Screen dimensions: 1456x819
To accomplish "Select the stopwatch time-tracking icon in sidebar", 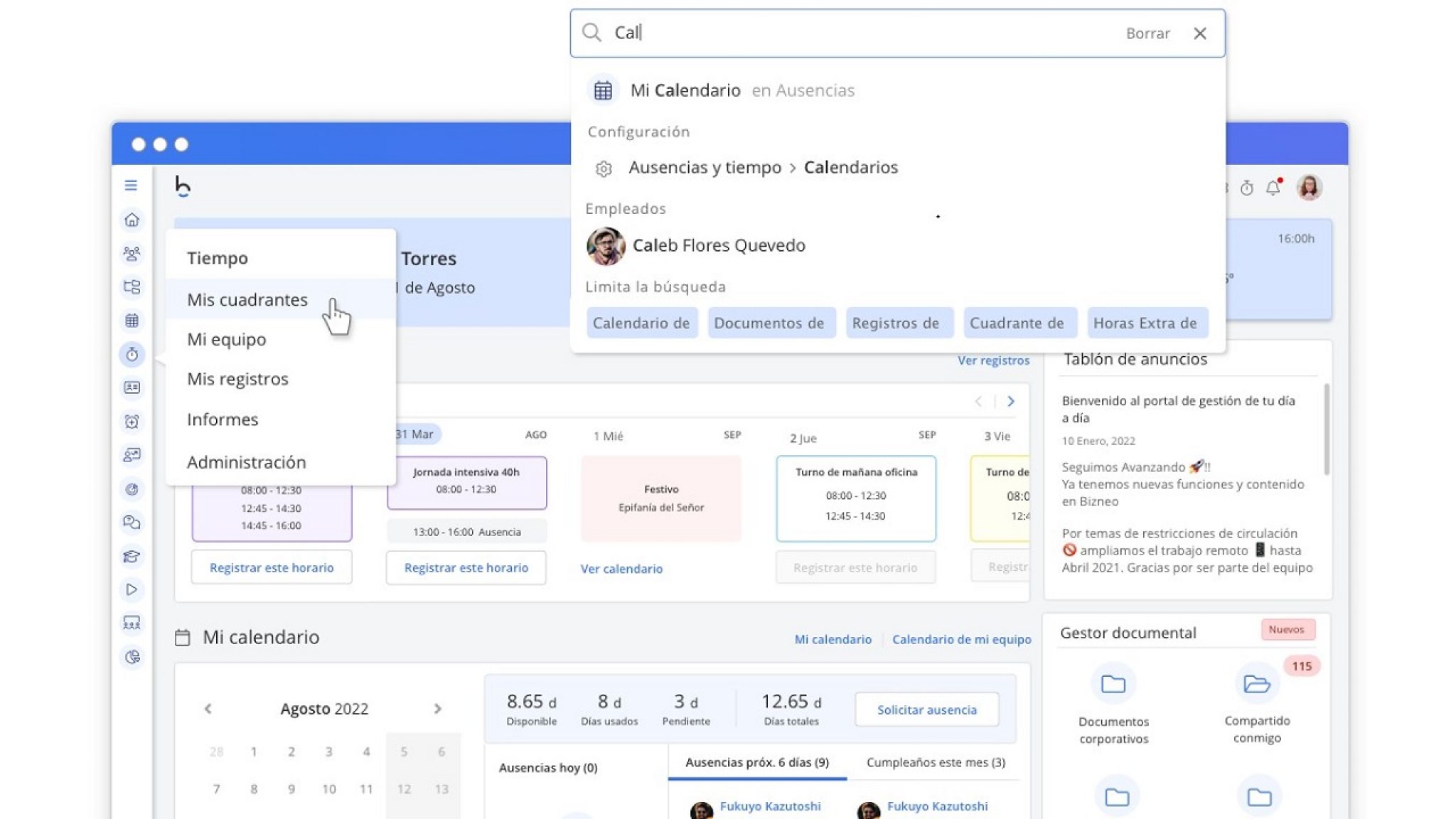I will coord(132,354).
